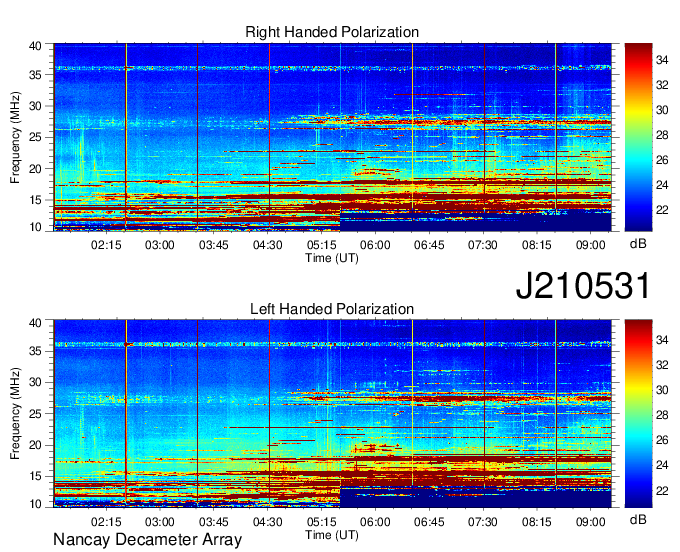Click "40" frequency tick on Right Handed plot

35,46
